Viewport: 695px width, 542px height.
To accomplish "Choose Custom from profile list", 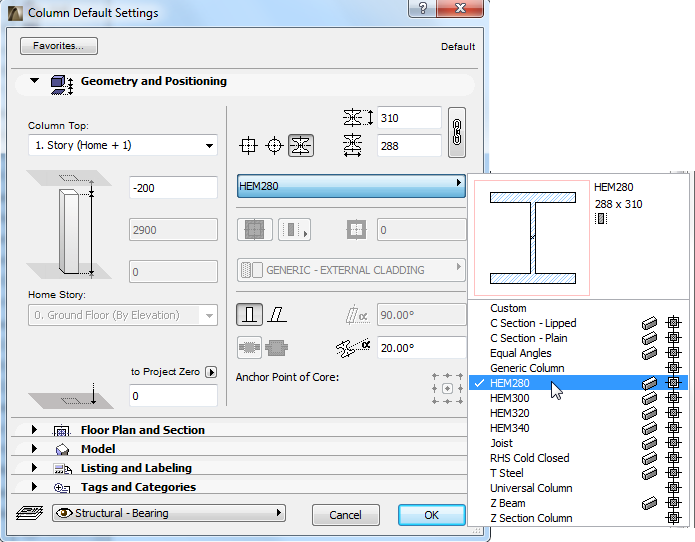I will tap(508, 308).
